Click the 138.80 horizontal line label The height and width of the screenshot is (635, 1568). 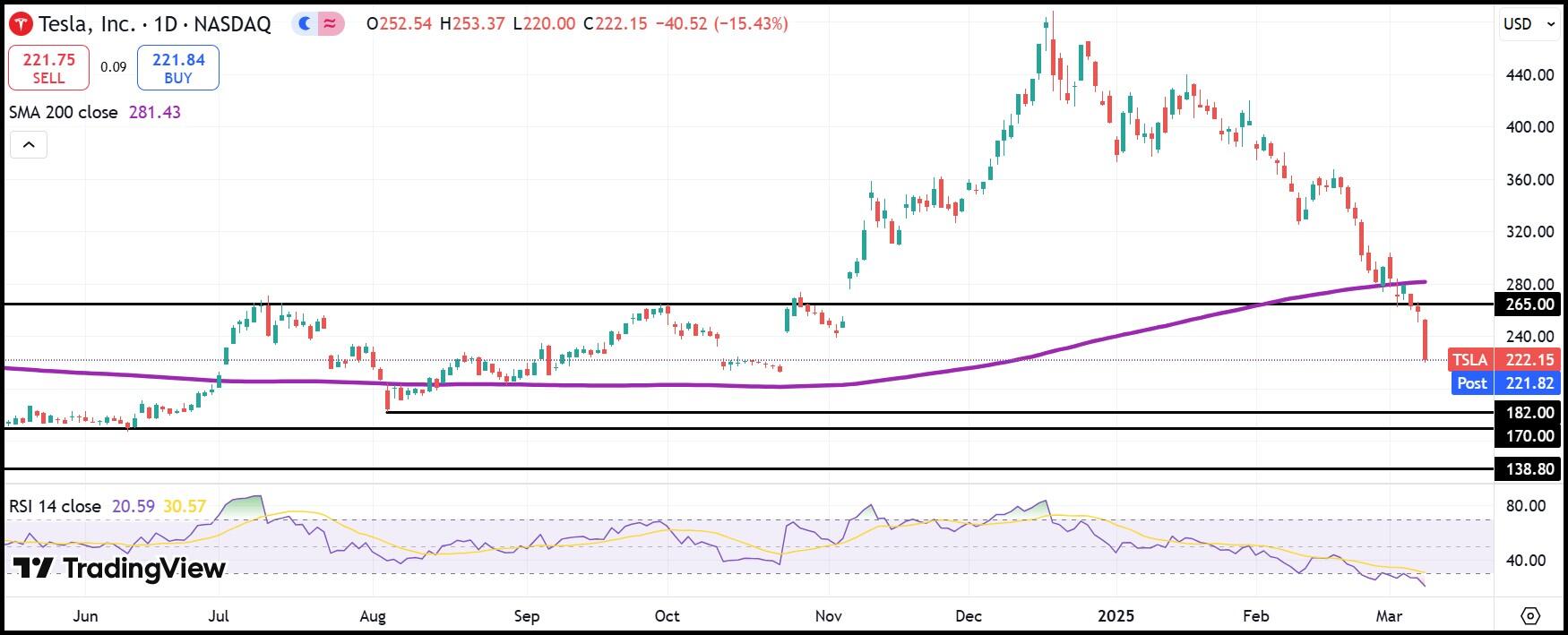(x=1529, y=469)
